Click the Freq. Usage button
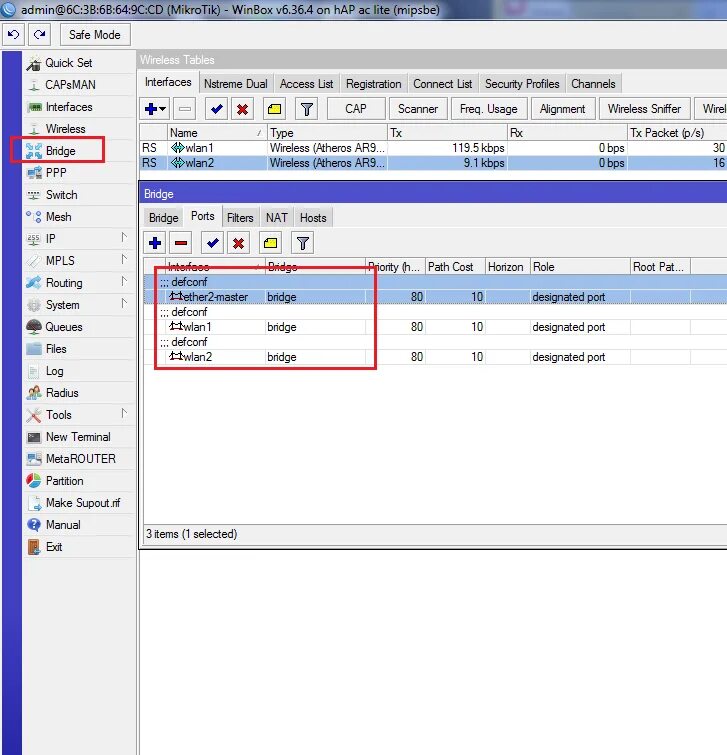This screenshot has height=755, width=727. click(x=489, y=109)
